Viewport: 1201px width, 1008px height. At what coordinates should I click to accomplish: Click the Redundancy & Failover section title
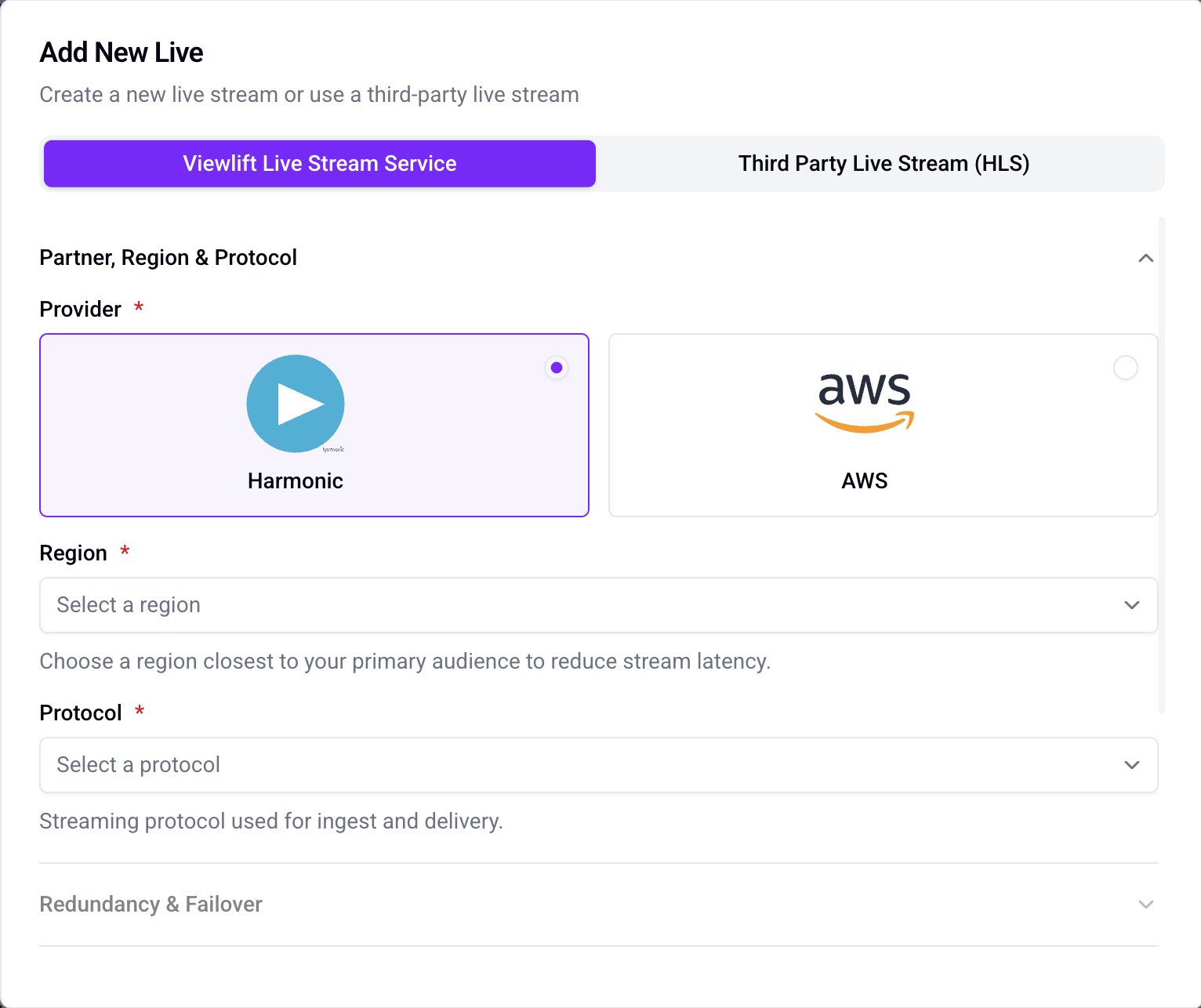pyautogui.click(x=151, y=905)
